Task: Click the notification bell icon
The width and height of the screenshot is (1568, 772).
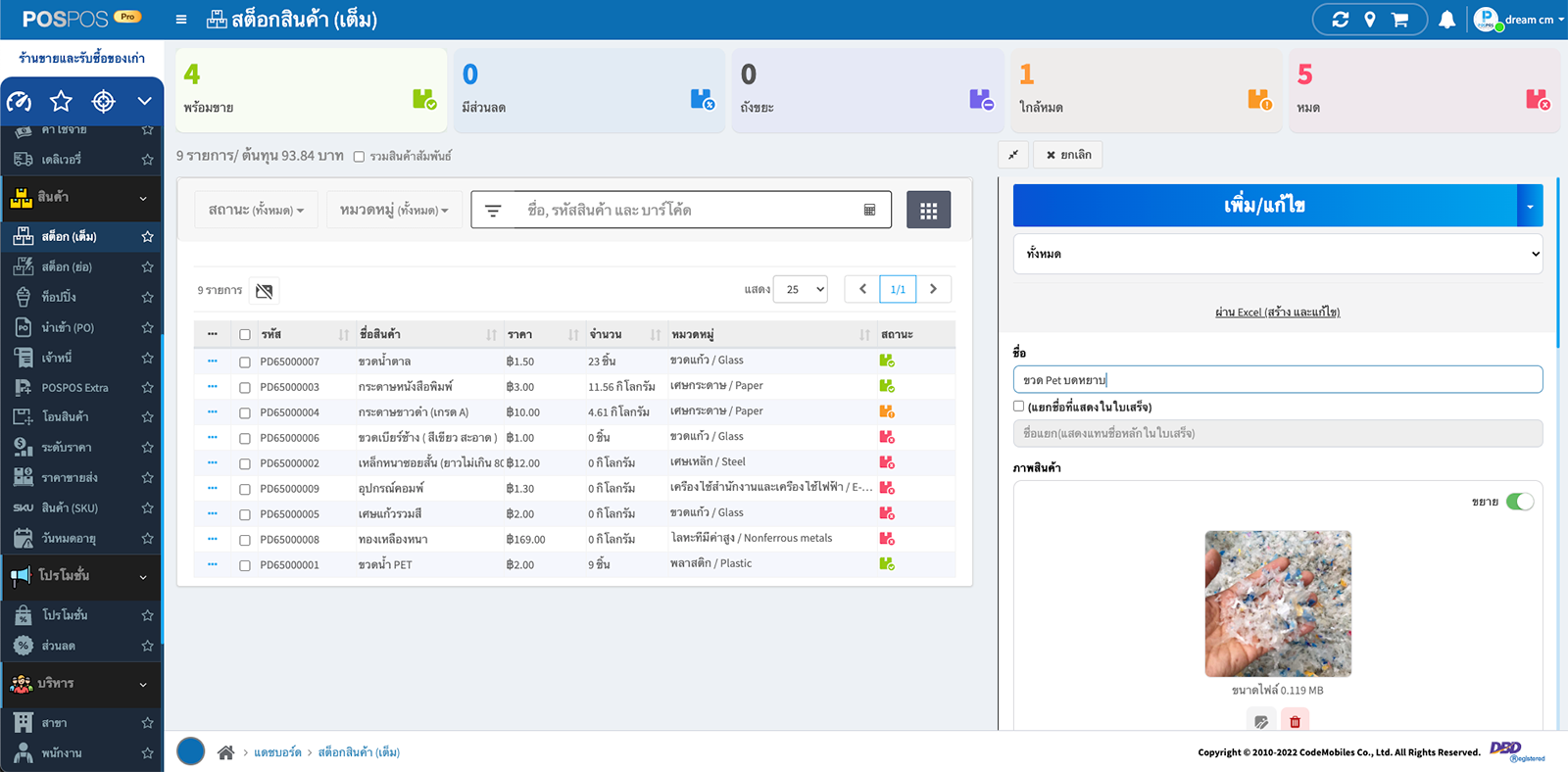Action: (1446, 20)
